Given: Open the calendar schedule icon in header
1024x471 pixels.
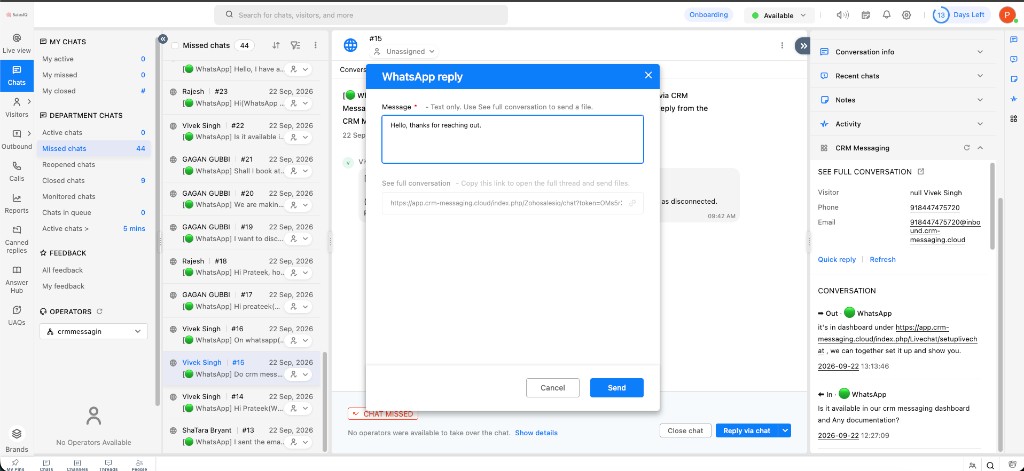Looking at the screenshot, I should (x=866, y=15).
